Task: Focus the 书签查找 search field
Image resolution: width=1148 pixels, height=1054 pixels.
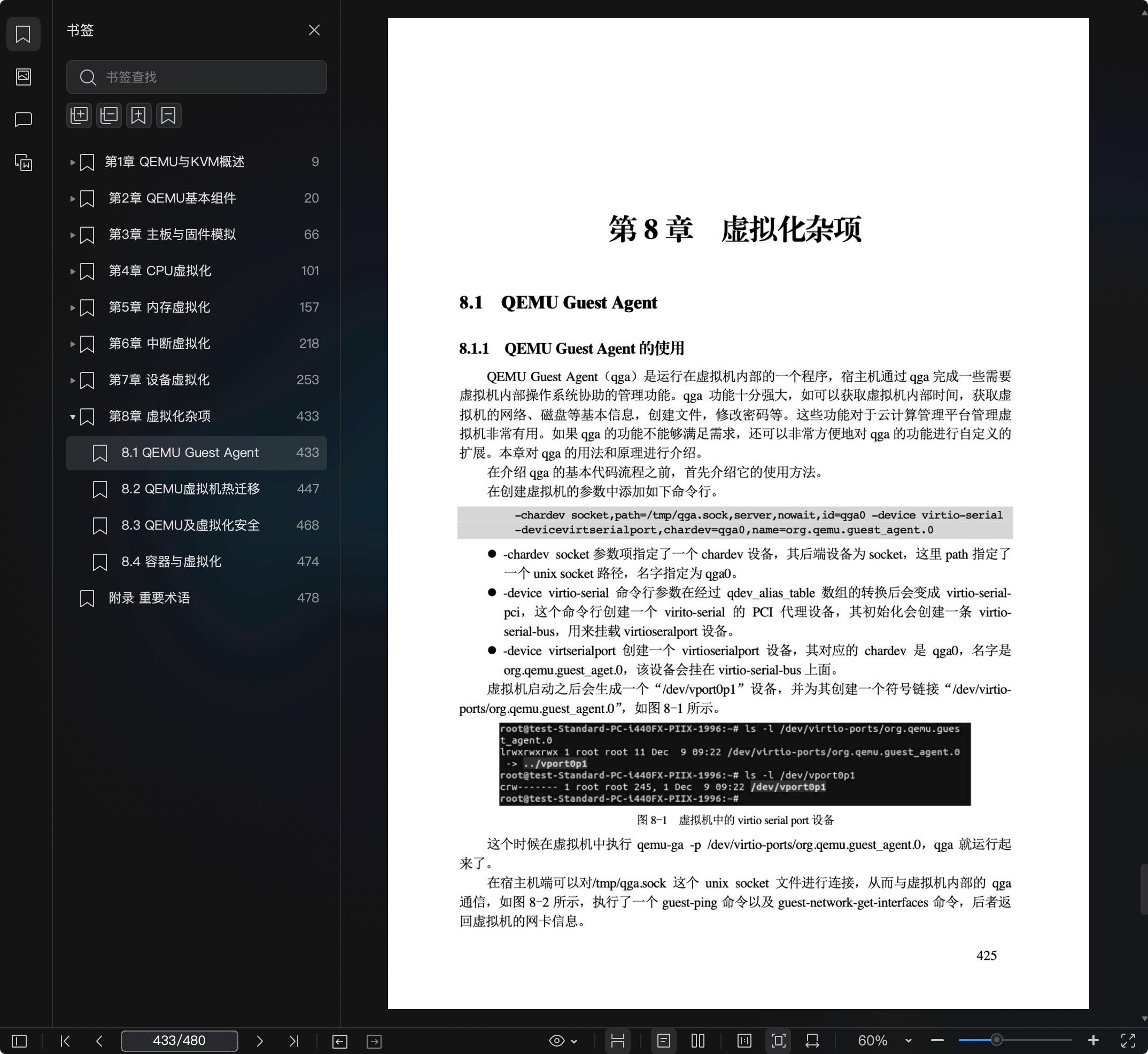Action: click(x=196, y=77)
